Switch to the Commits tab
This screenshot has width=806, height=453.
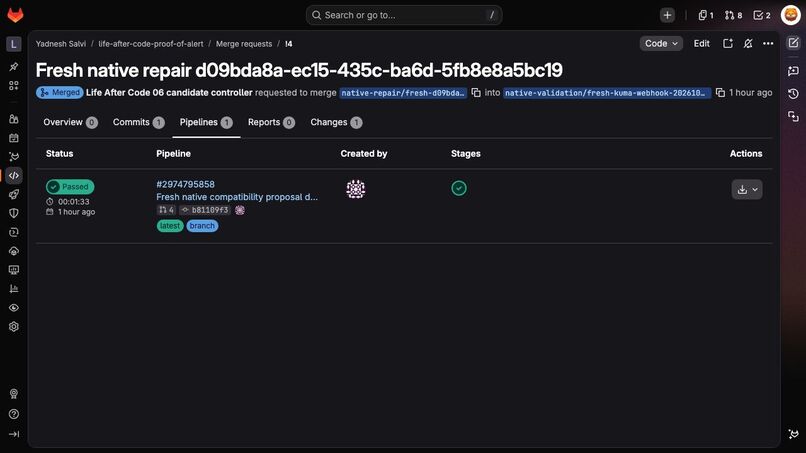(x=138, y=122)
